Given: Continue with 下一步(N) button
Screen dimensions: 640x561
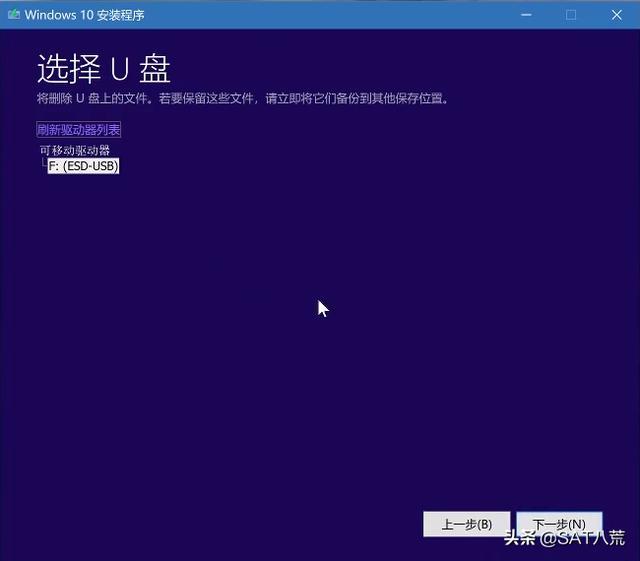Looking at the screenshot, I should pyautogui.click(x=559, y=524).
